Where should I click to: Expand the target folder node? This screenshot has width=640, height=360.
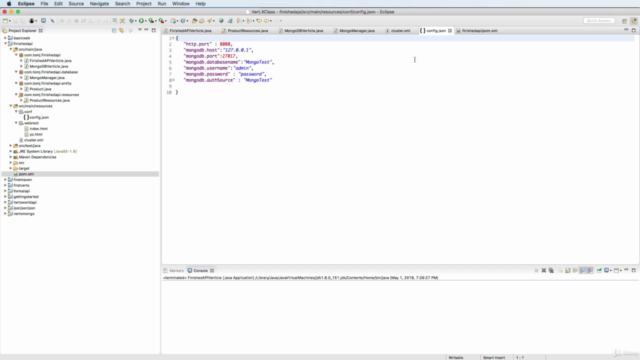pos(11,169)
